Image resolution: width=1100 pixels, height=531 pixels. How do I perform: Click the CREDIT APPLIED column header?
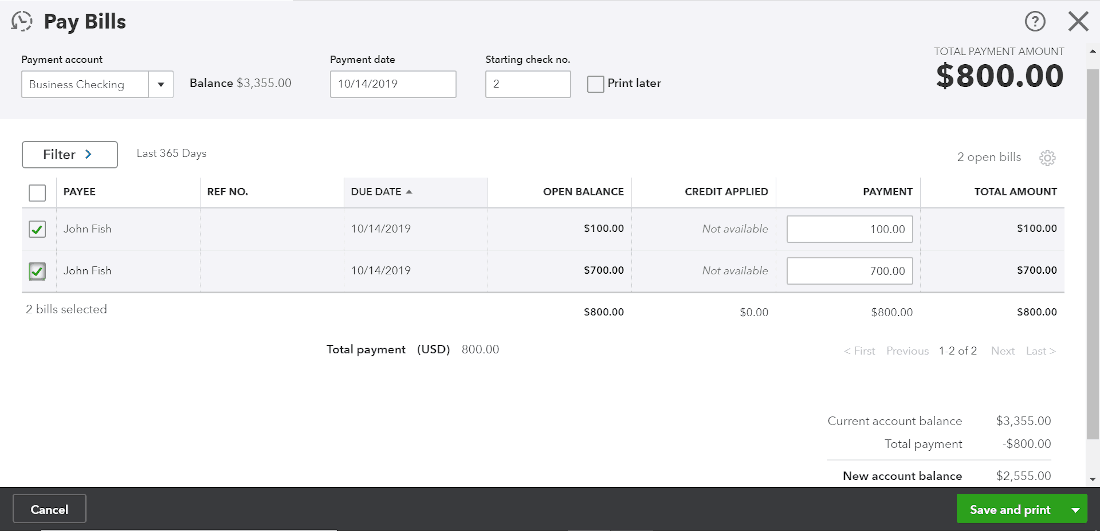(x=726, y=191)
